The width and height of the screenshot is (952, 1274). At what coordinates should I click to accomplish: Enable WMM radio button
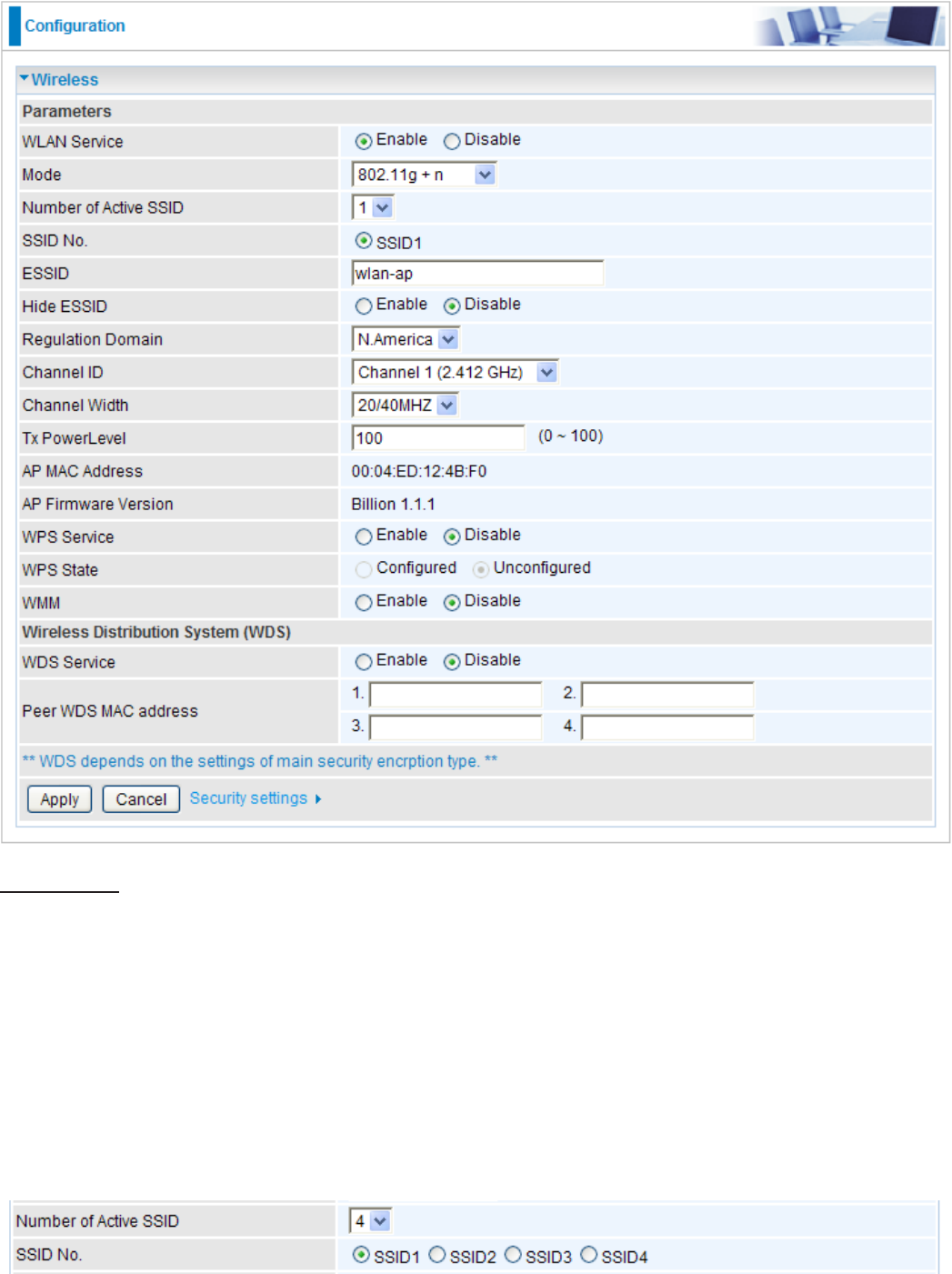(364, 602)
